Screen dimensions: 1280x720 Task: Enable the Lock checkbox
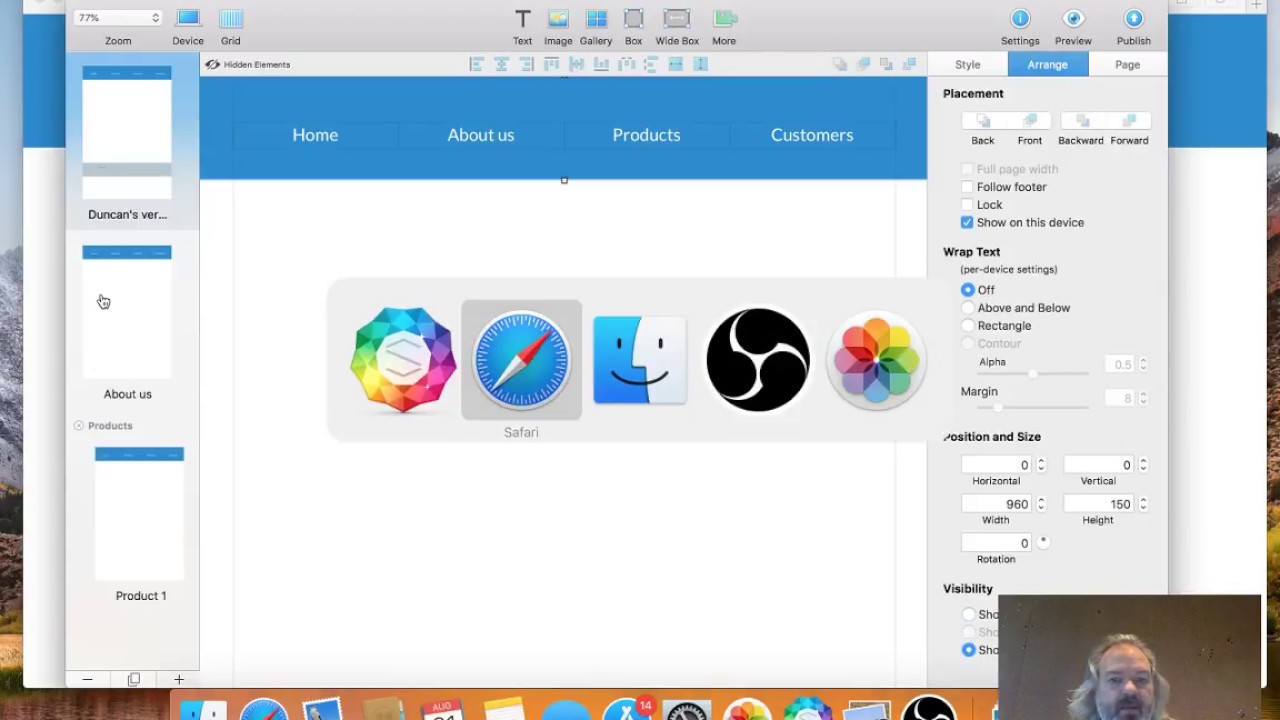(967, 205)
